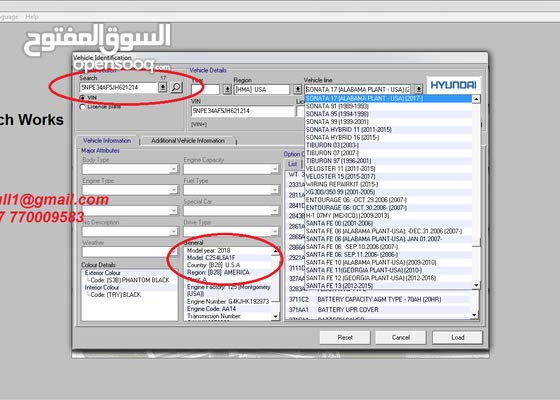Screen dimensions: 560x400
Task: Expand the Fuel Type dropdown
Action: 275,190
